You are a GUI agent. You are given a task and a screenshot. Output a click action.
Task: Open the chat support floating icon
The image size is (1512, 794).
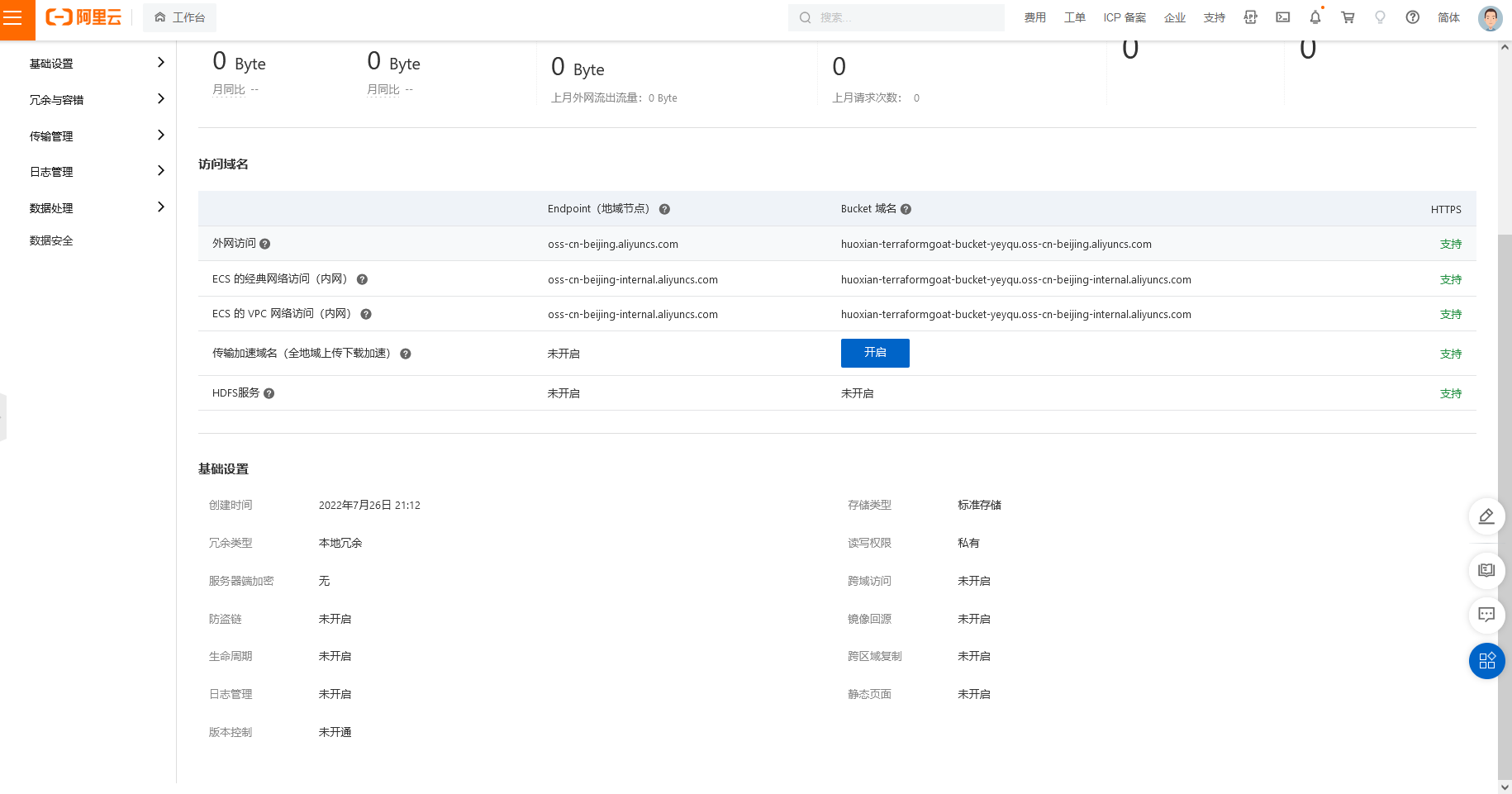point(1486,615)
